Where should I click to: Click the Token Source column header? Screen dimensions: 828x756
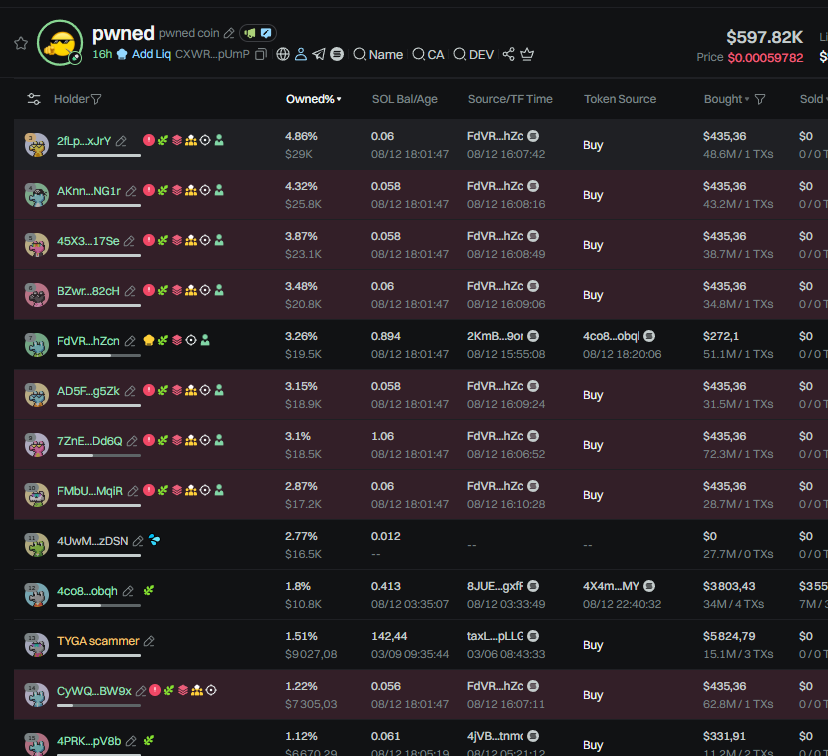[620, 99]
